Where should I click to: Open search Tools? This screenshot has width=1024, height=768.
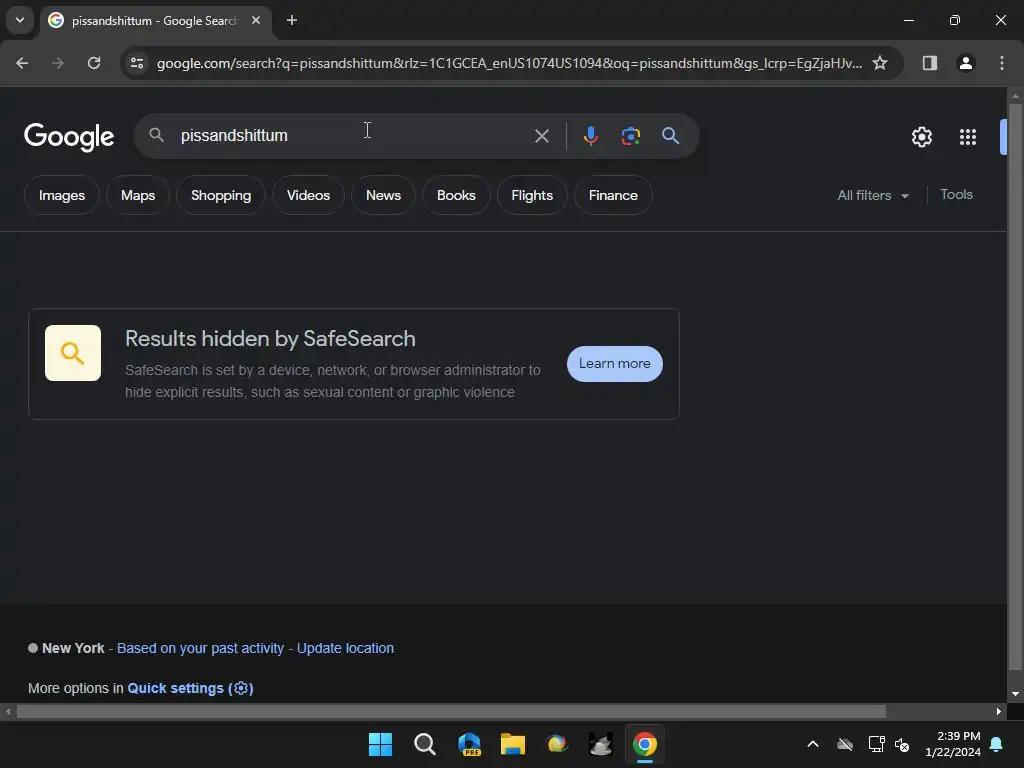click(x=956, y=195)
